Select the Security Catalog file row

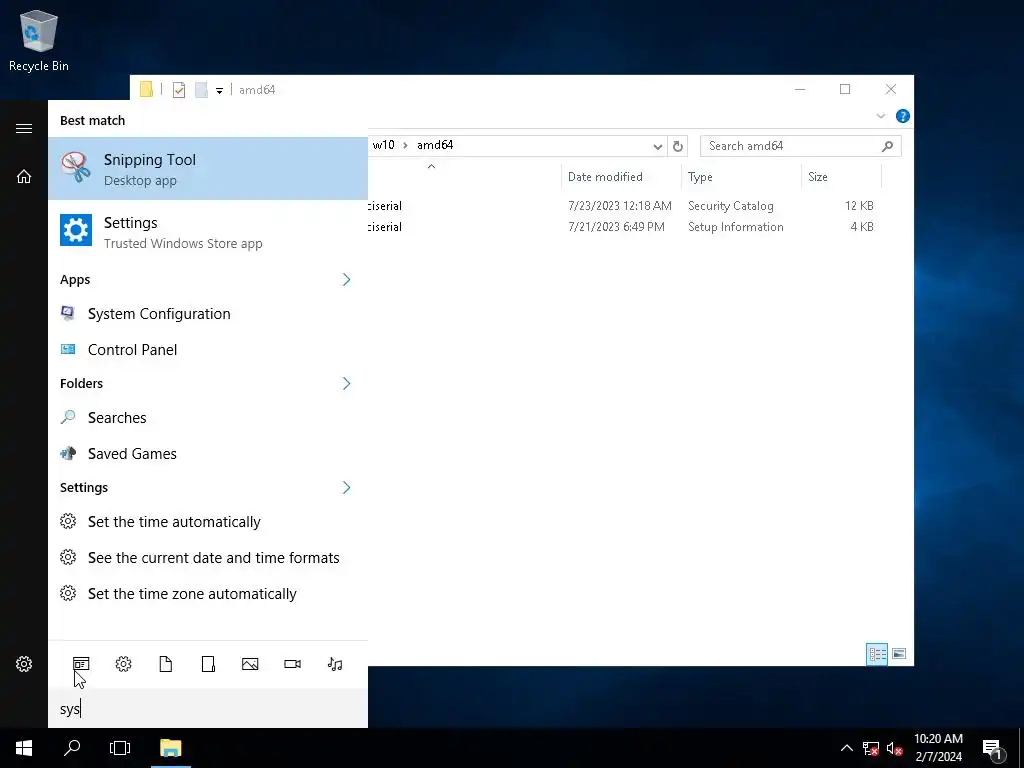624,206
